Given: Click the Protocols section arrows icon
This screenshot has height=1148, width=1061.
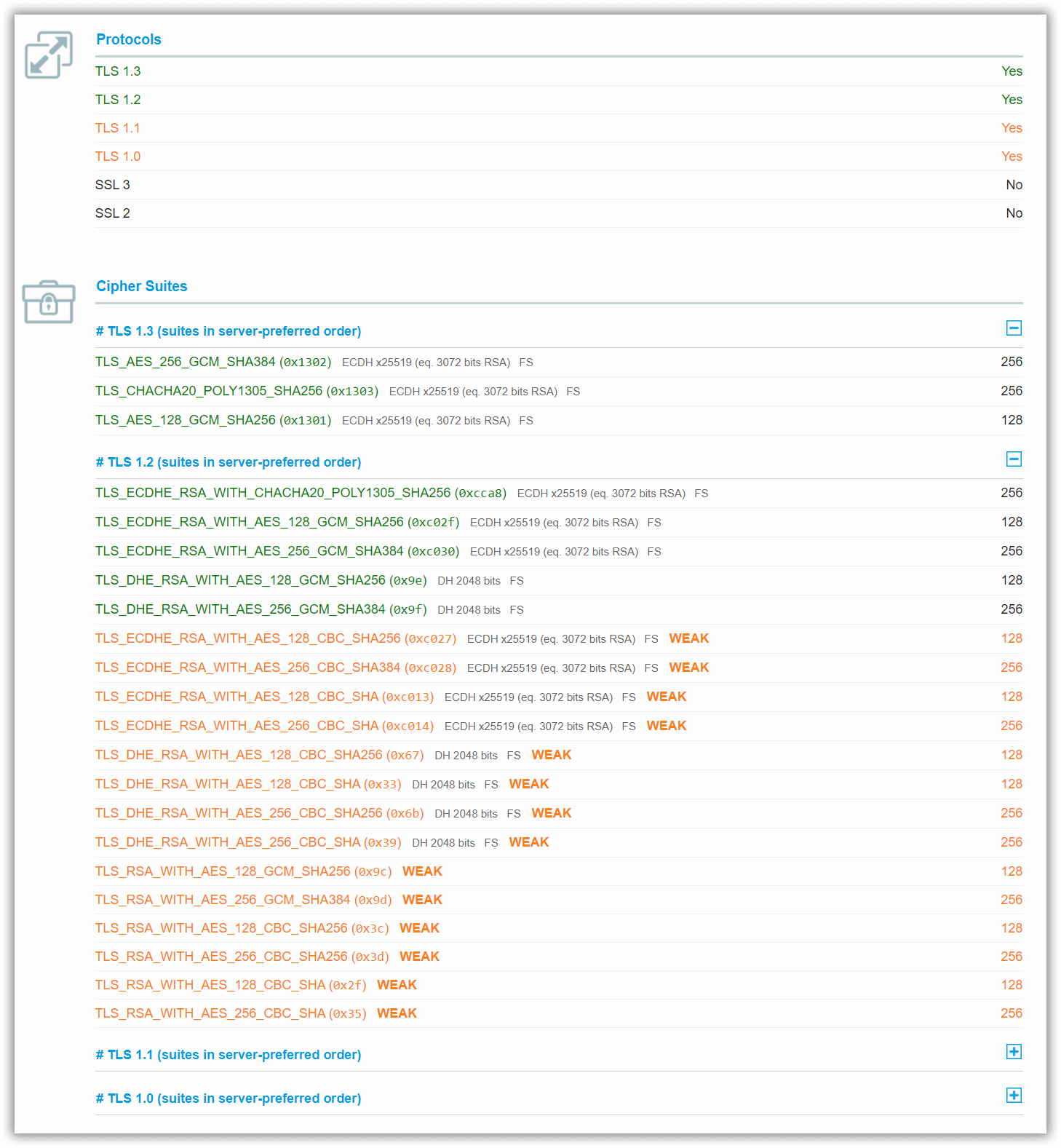Looking at the screenshot, I should coord(49,55).
